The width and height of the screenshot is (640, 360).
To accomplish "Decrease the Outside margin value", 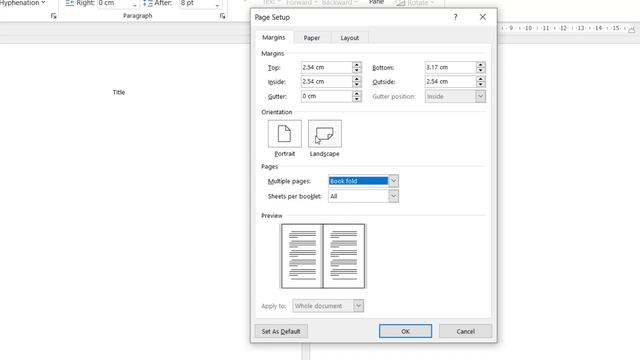I will point(480,84).
